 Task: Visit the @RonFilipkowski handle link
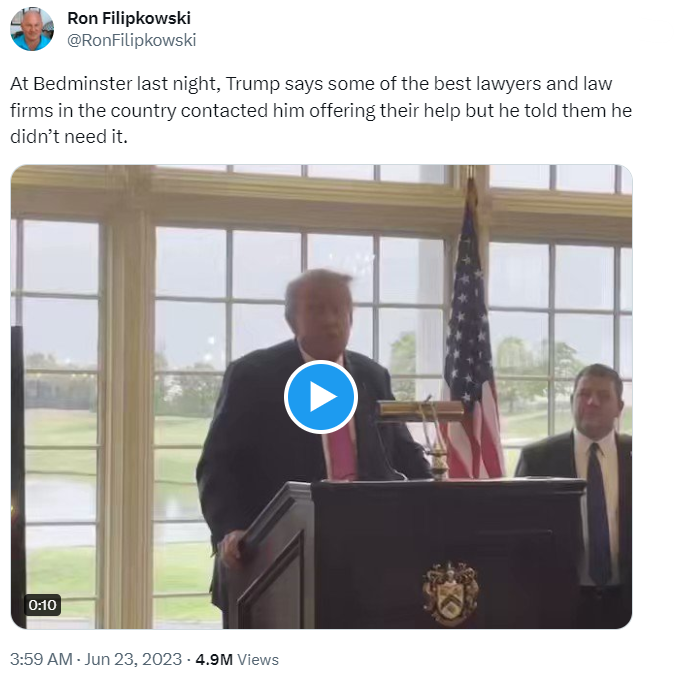[132, 40]
